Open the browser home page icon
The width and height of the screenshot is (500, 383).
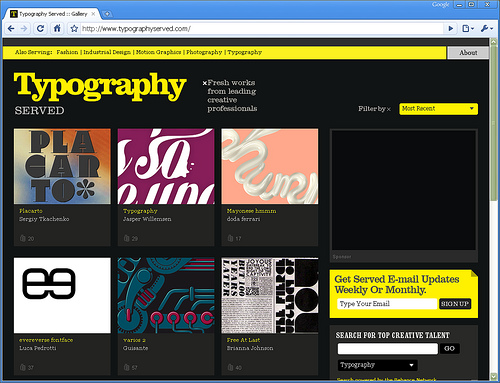coord(57,29)
